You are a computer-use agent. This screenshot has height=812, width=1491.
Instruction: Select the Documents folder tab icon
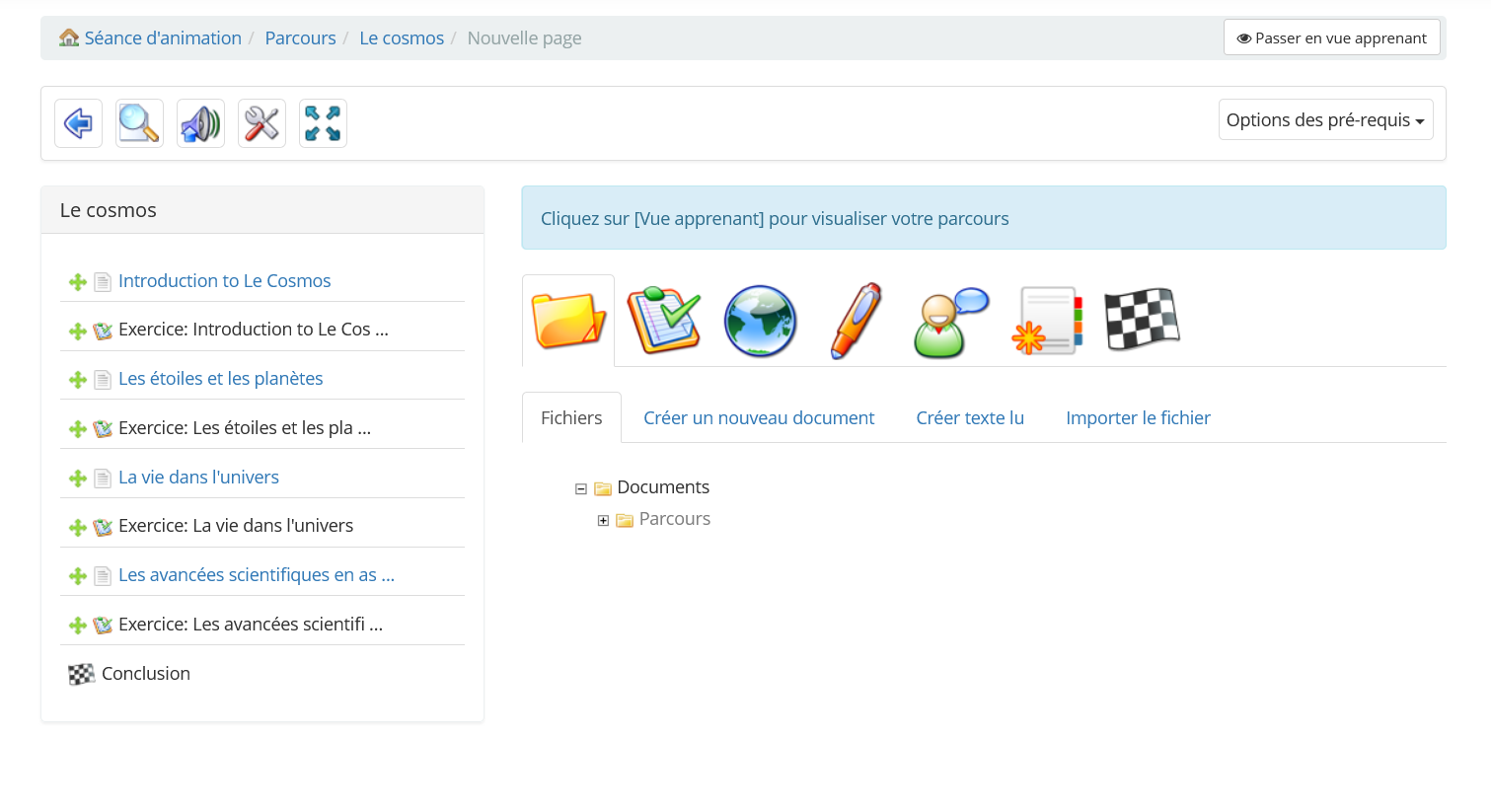568,320
